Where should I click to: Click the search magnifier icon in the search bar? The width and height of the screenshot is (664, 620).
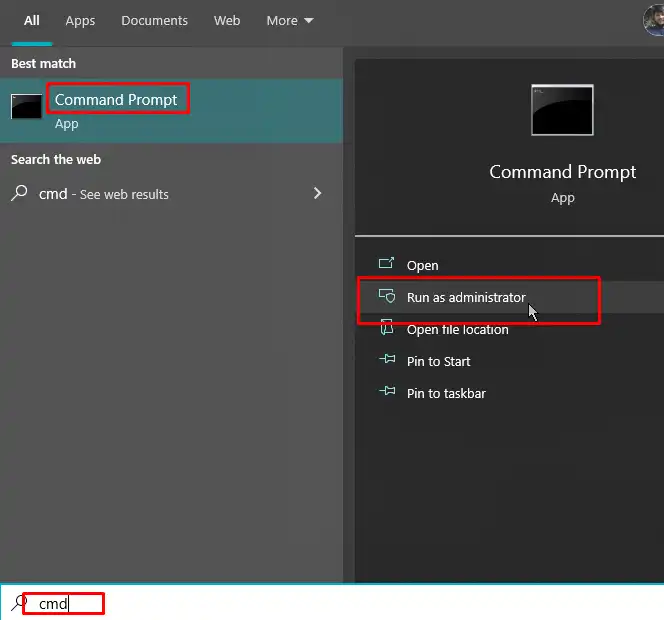19,603
